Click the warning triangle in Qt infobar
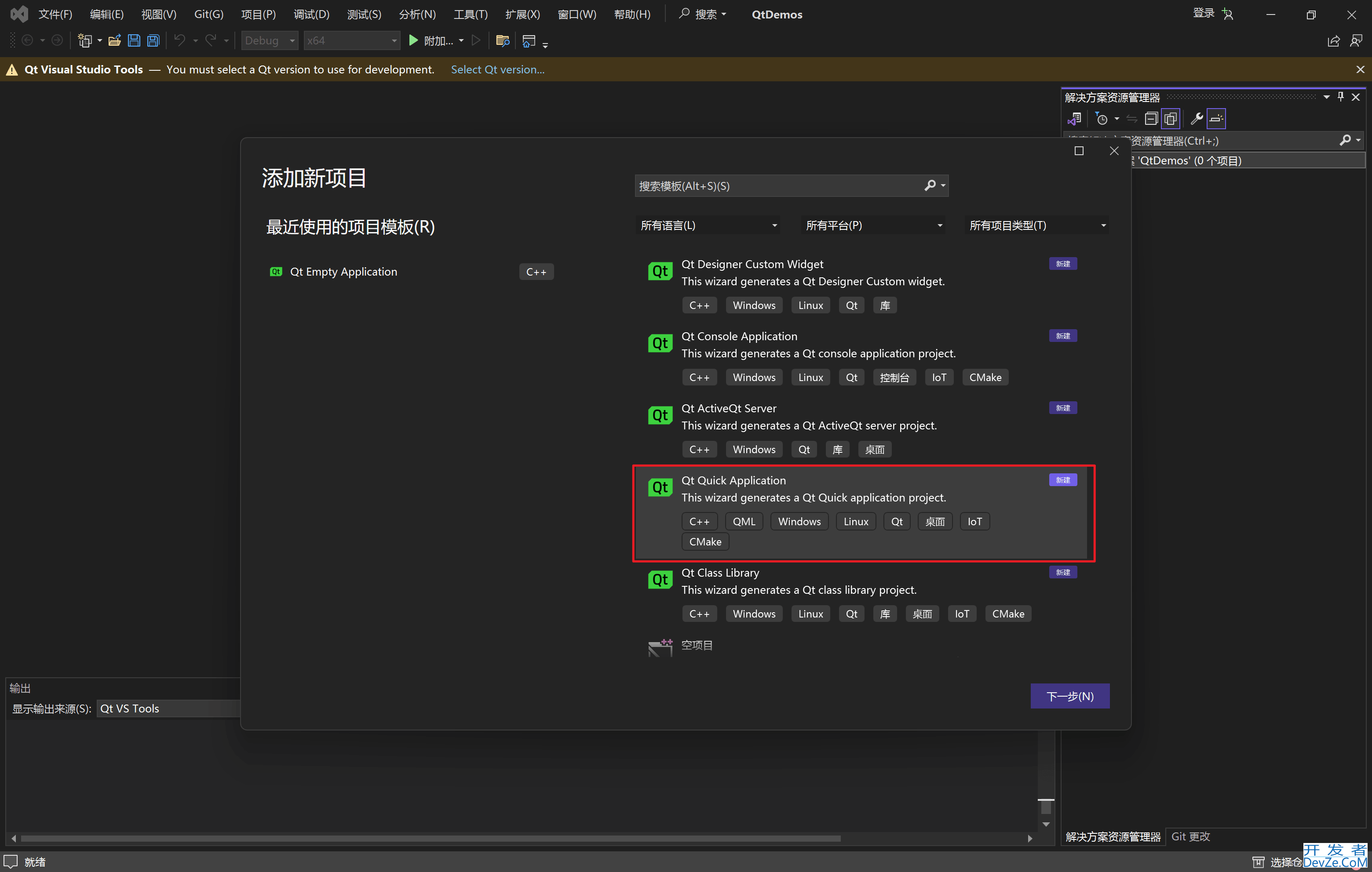Image resolution: width=1372 pixels, height=872 pixels. pos(12,69)
